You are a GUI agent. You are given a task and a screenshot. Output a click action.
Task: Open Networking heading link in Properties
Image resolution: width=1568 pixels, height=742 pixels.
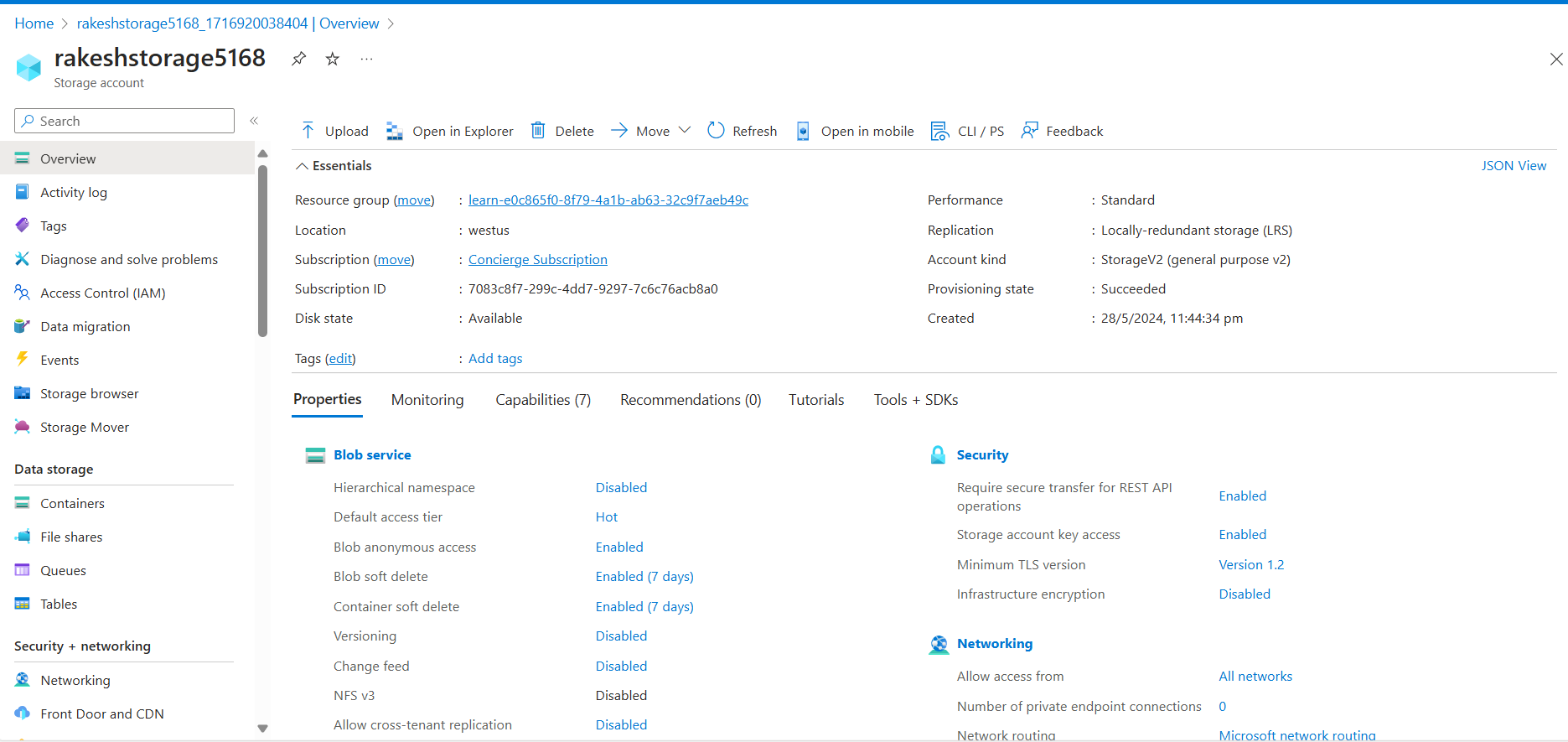995,644
